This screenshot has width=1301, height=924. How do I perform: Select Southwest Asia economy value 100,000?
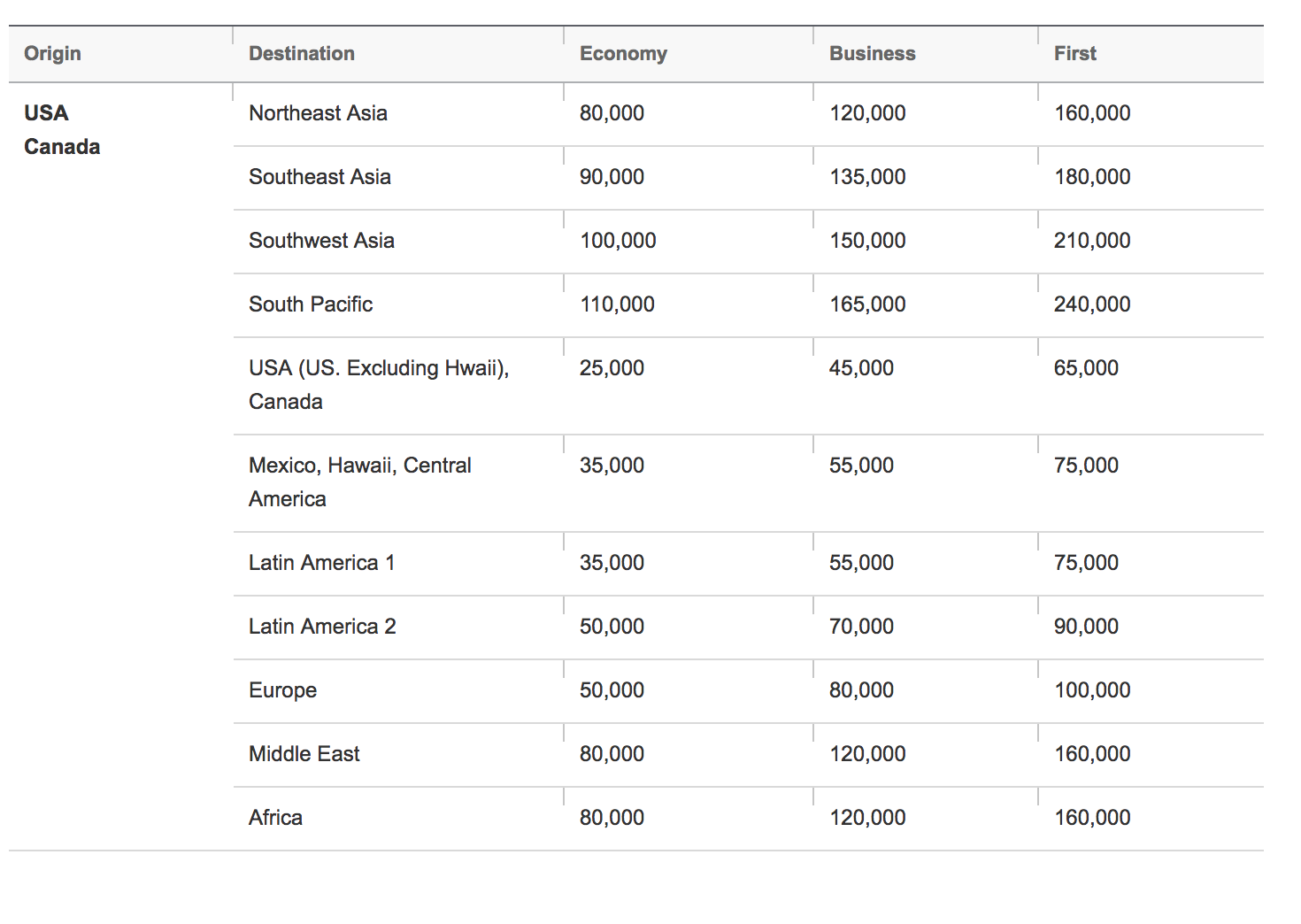tap(618, 241)
